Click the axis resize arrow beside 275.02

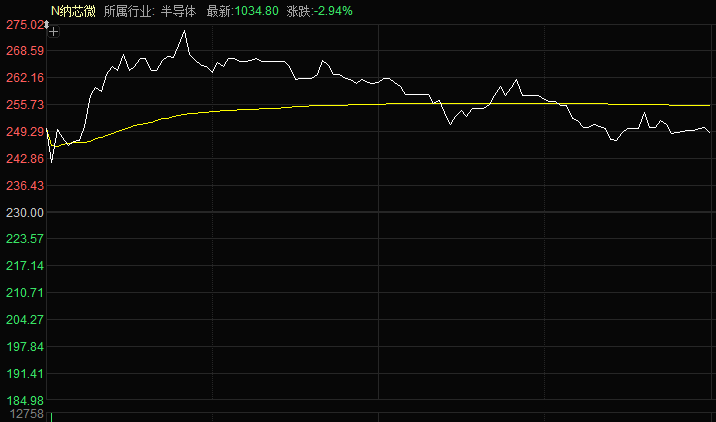tap(46, 24)
